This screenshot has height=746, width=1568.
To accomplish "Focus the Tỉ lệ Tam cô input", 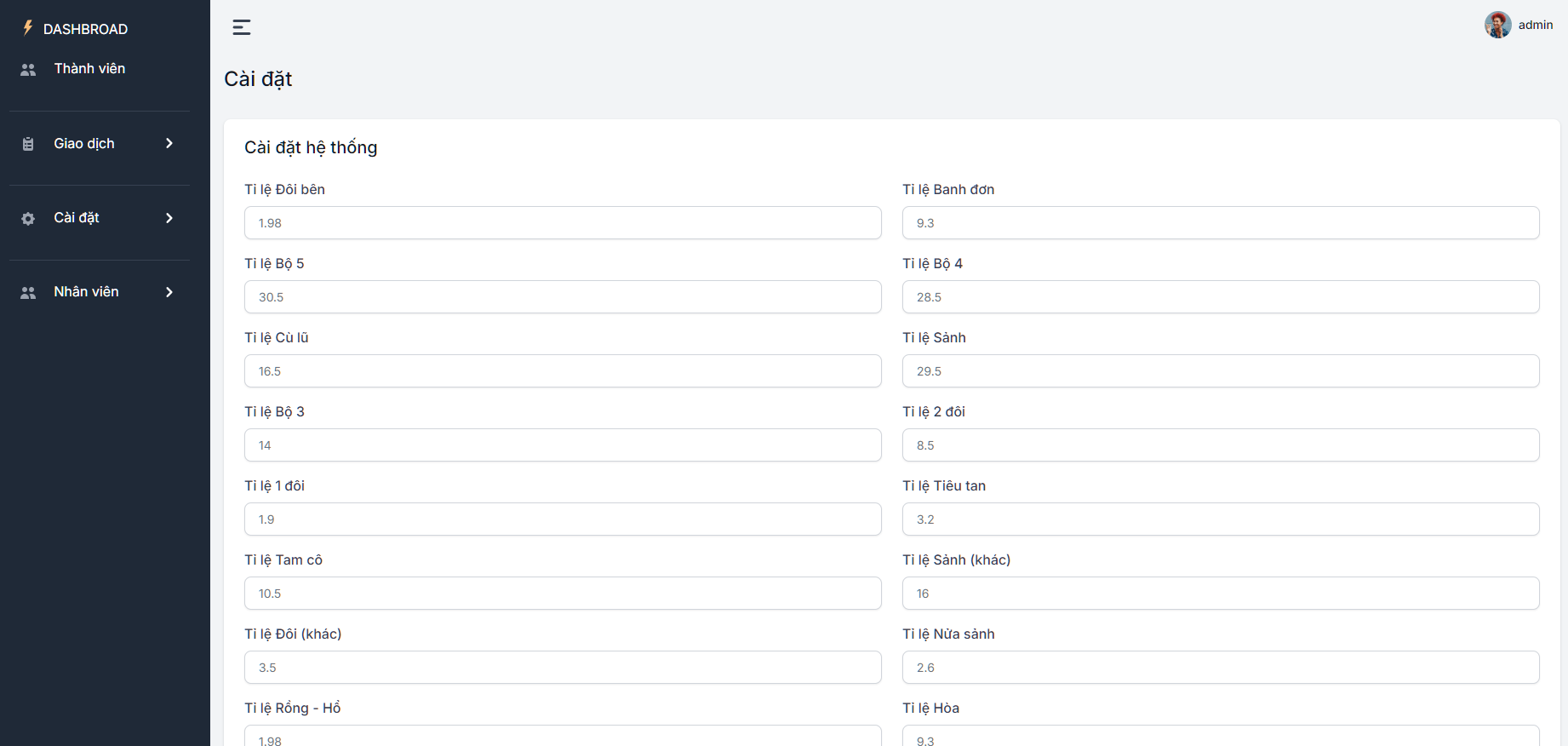I will coord(563,594).
